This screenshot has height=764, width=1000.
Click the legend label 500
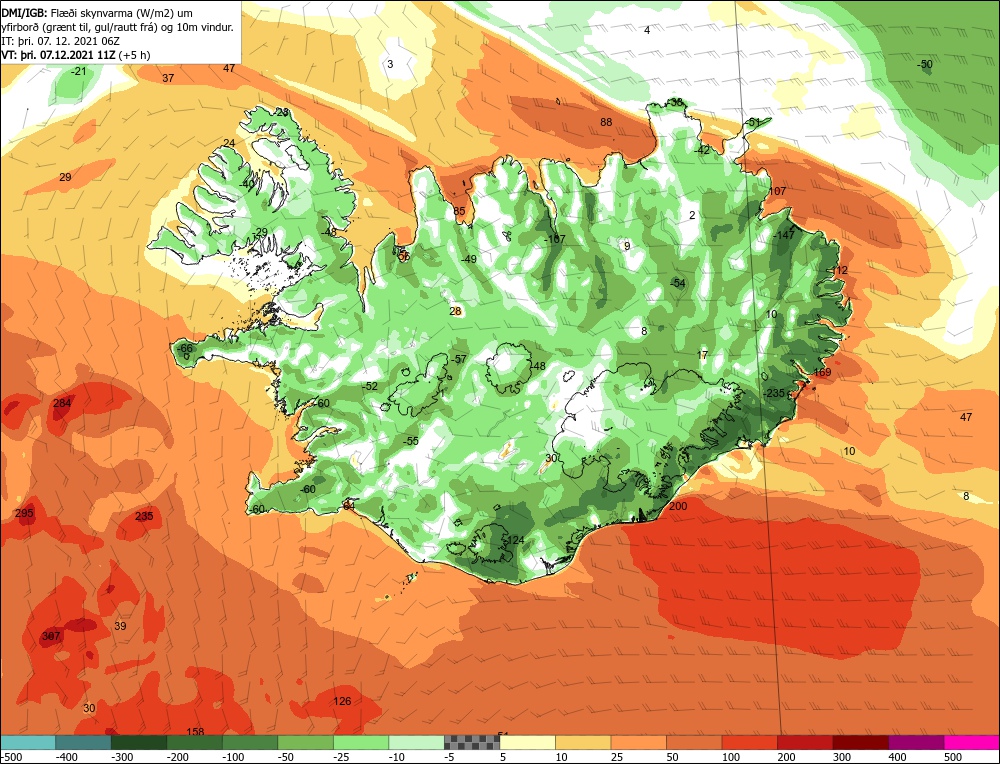tap(953, 758)
